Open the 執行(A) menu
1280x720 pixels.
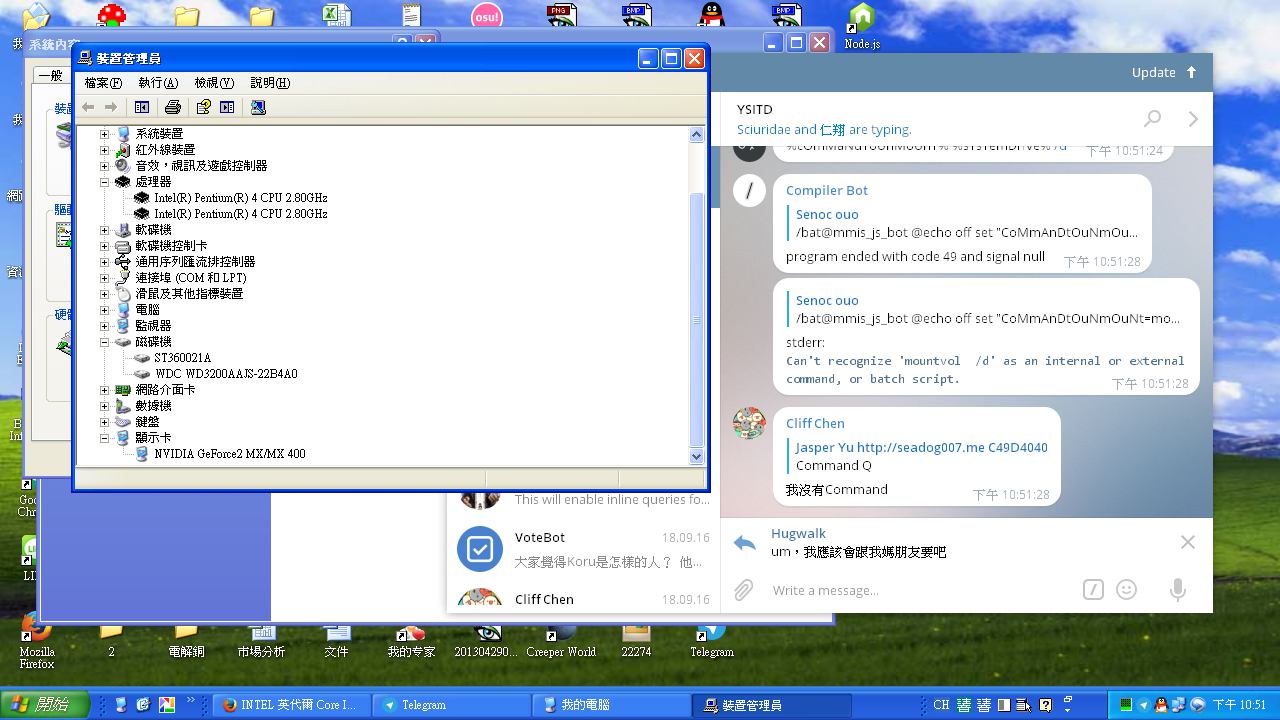[158, 83]
